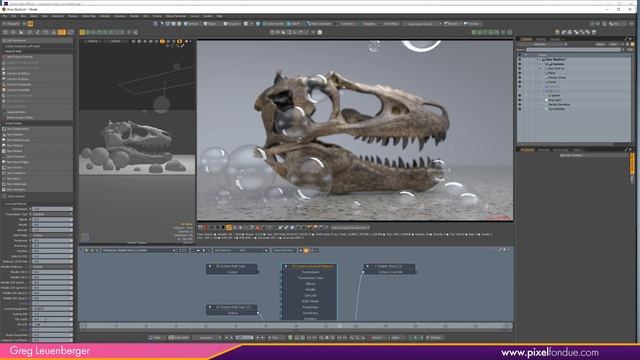Open the Help menu
This screenshot has width=640, height=360.
[219, 16]
